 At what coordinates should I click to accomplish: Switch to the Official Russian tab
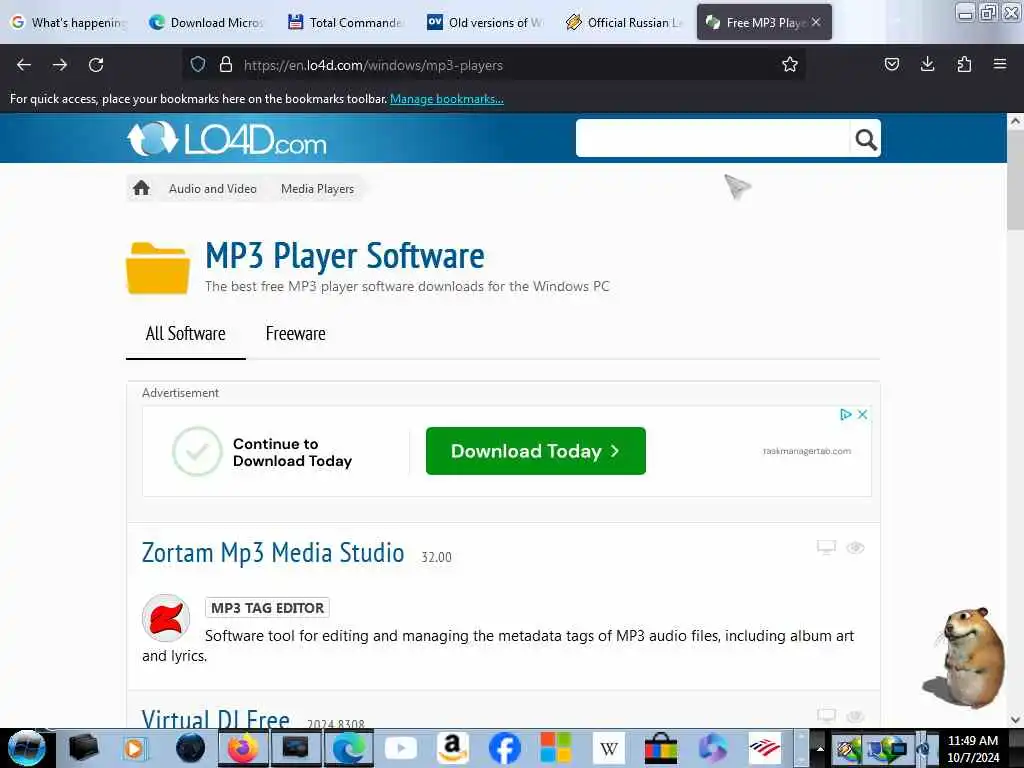click(625, 22)
